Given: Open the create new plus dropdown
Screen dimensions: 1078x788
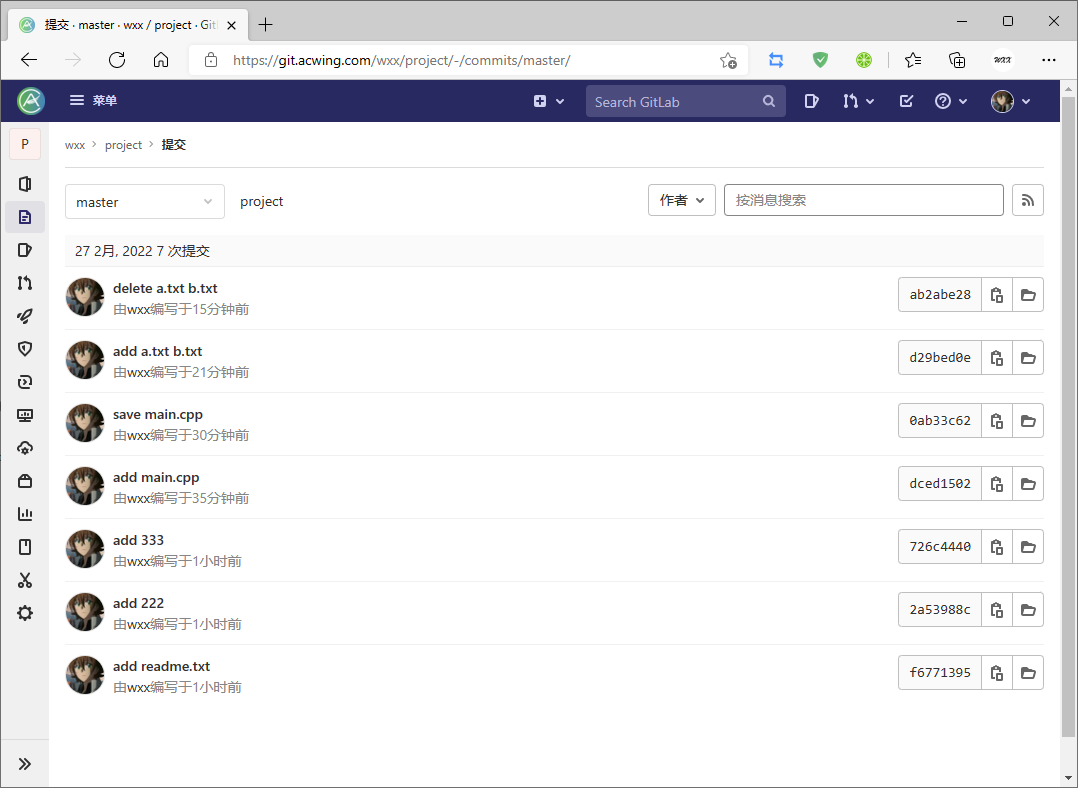Looking at the screenshot, I should tap(549, 101).
